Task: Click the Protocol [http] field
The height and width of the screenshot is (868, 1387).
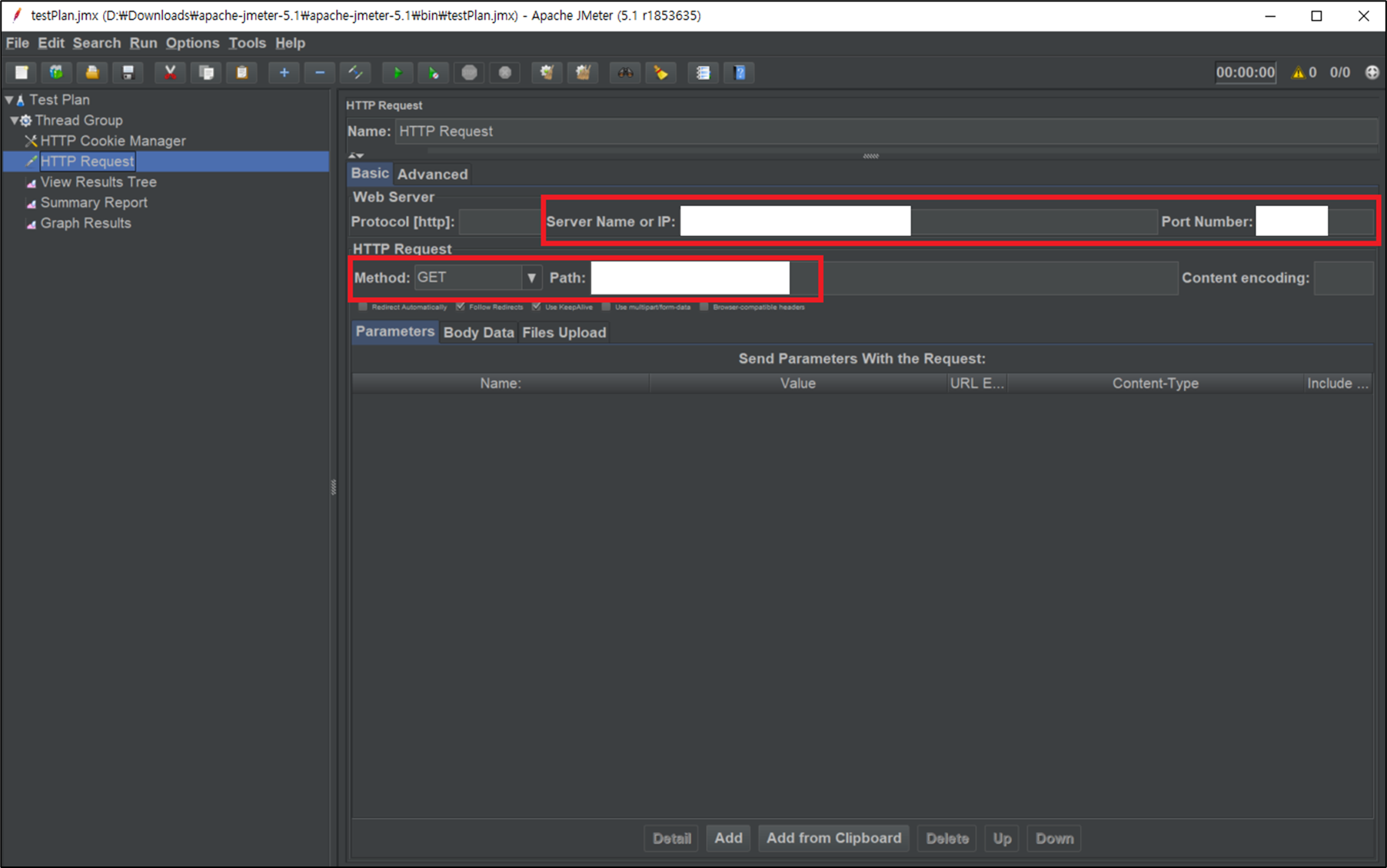Action: (x=500, y=221)
